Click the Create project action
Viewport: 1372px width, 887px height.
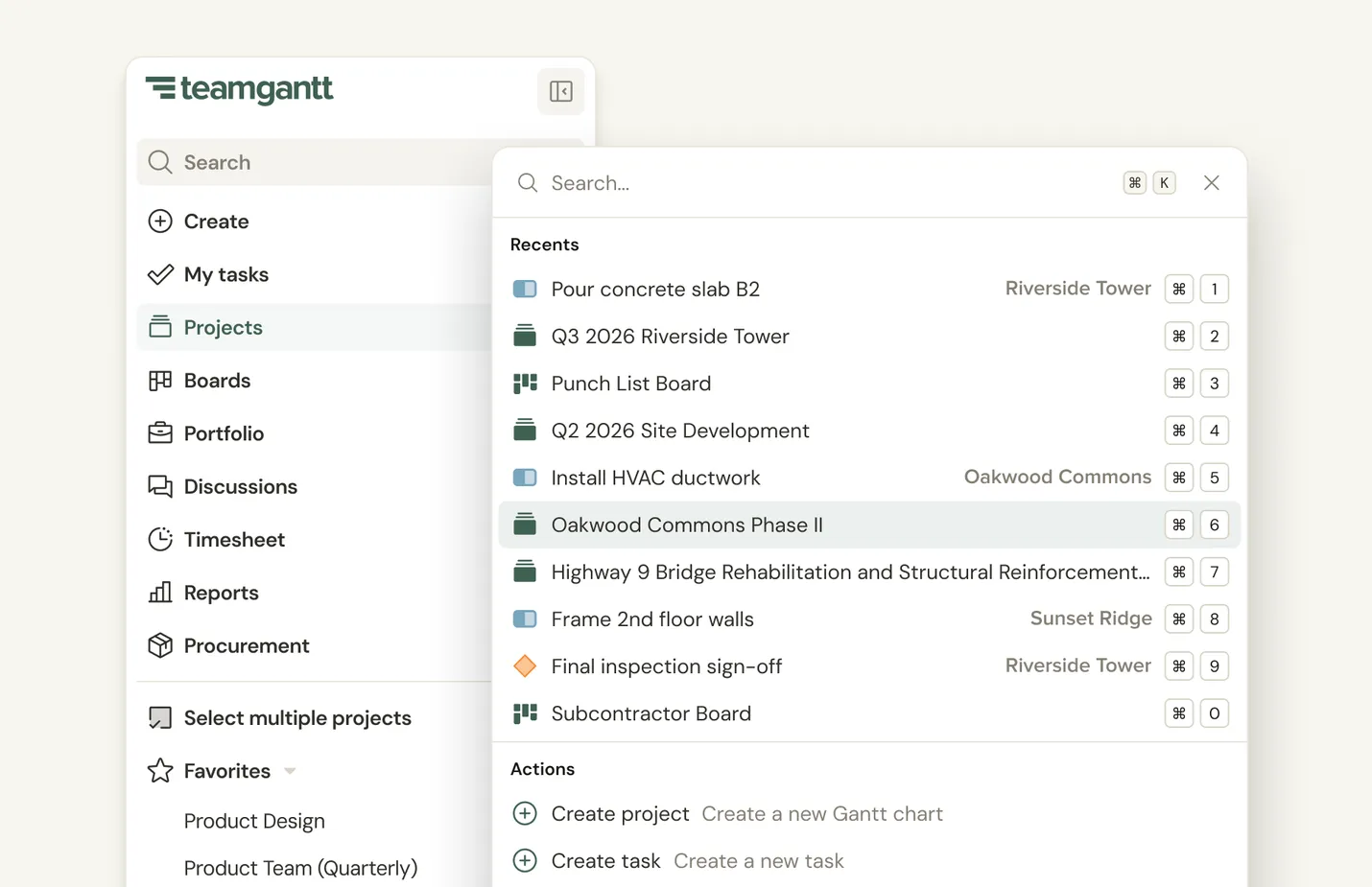[x=869, y=813]
